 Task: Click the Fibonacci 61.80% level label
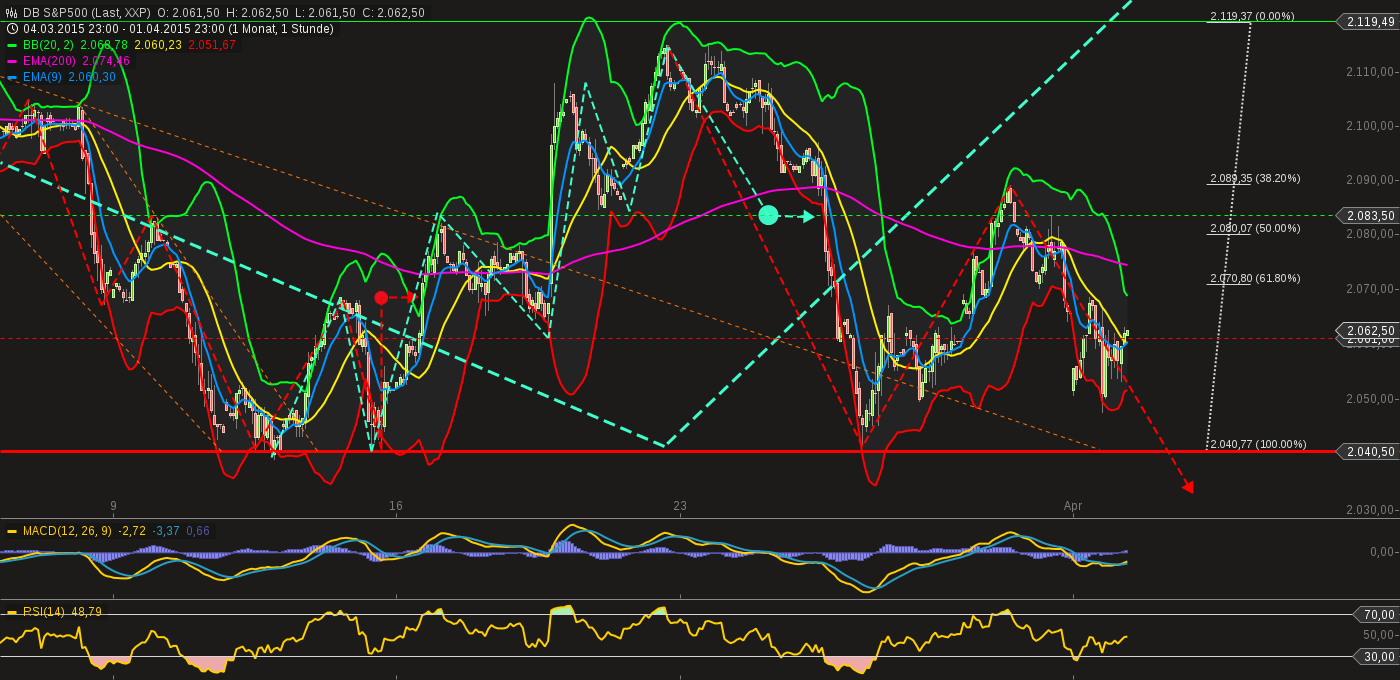tap(1254, 278)
